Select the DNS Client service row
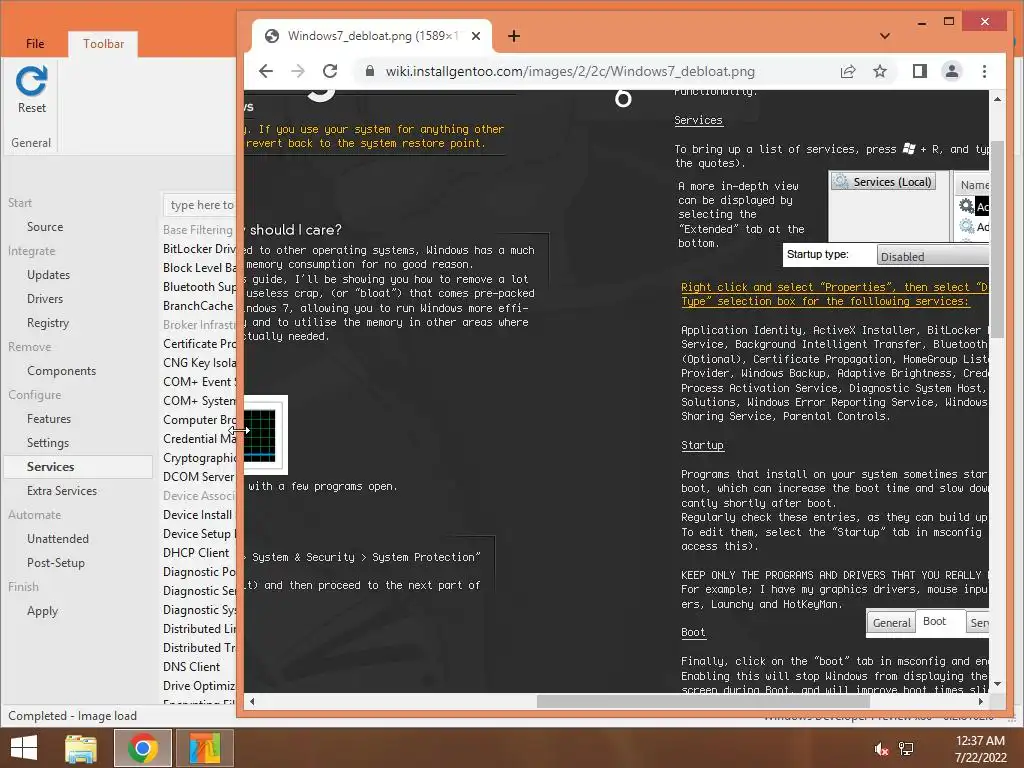The height and width of the screenshot is (768, 1024). tap(199, 667)
